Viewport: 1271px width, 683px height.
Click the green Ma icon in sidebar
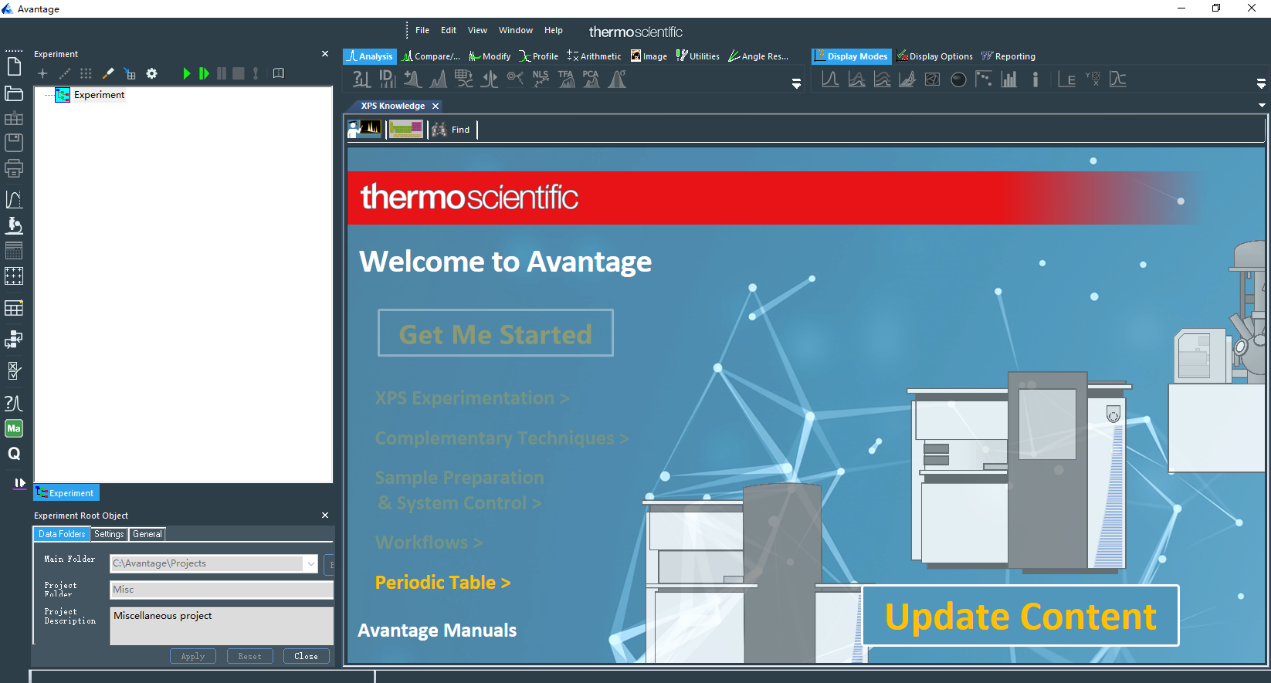pos(14,428)
